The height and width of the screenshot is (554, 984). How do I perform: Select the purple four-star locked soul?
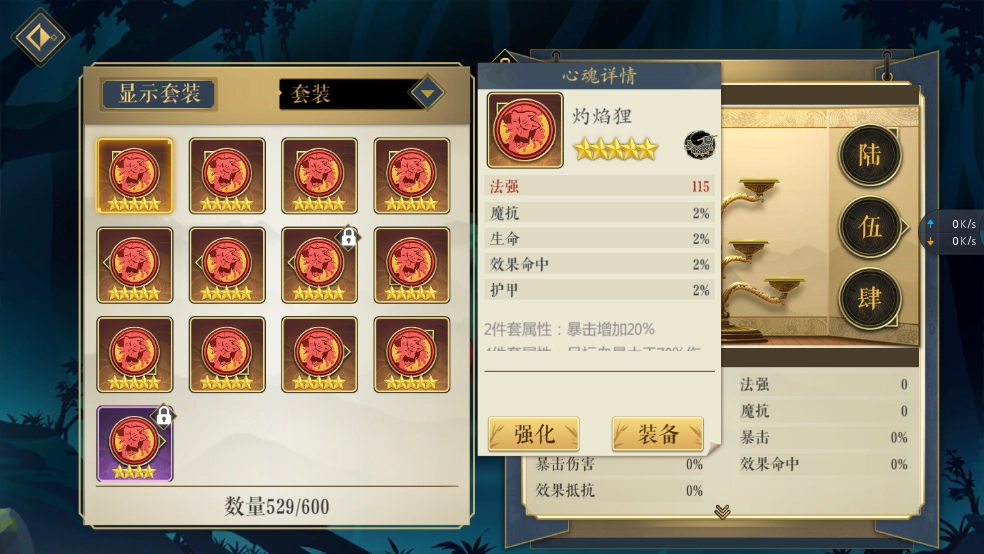(135, 444)
